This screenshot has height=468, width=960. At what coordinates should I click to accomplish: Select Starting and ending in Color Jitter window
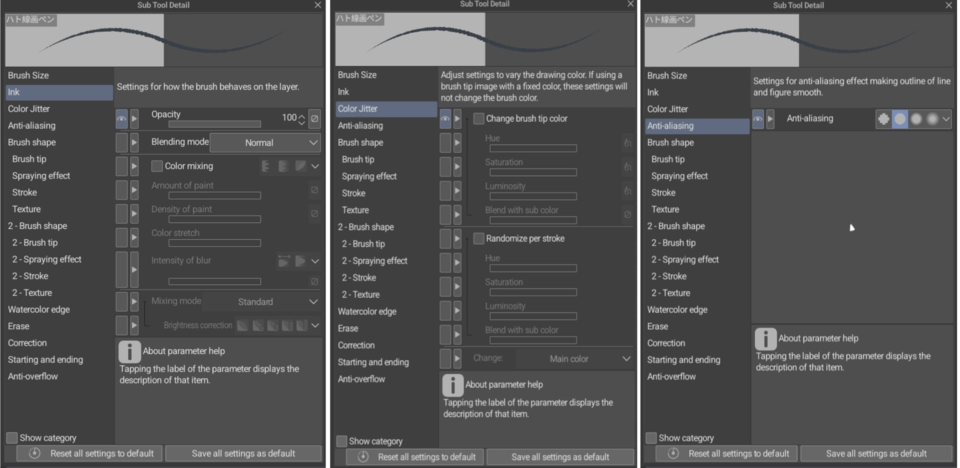coord(373,362)
